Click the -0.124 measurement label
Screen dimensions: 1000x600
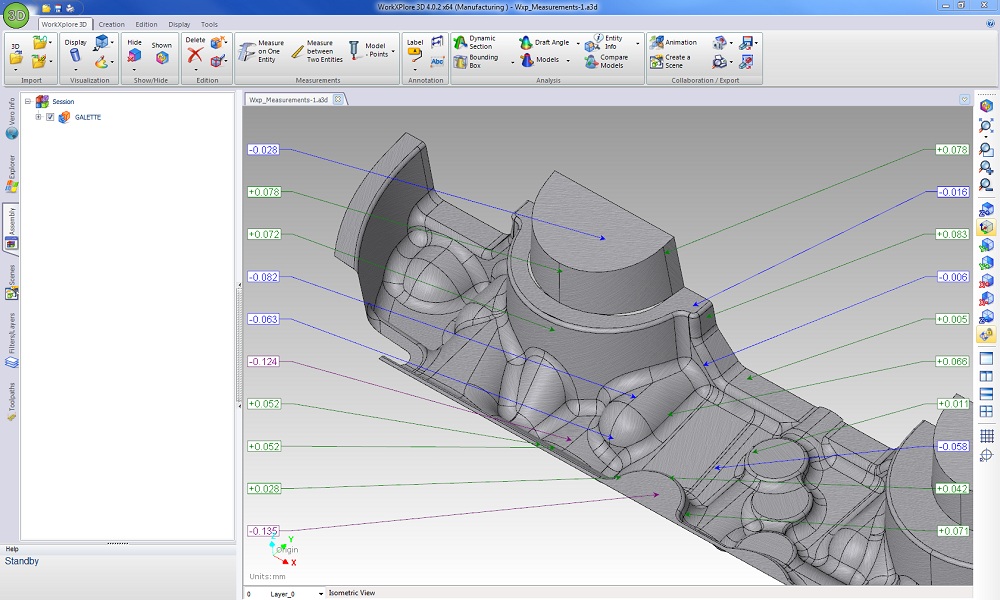pyautogui.click(x=264, y=361)
